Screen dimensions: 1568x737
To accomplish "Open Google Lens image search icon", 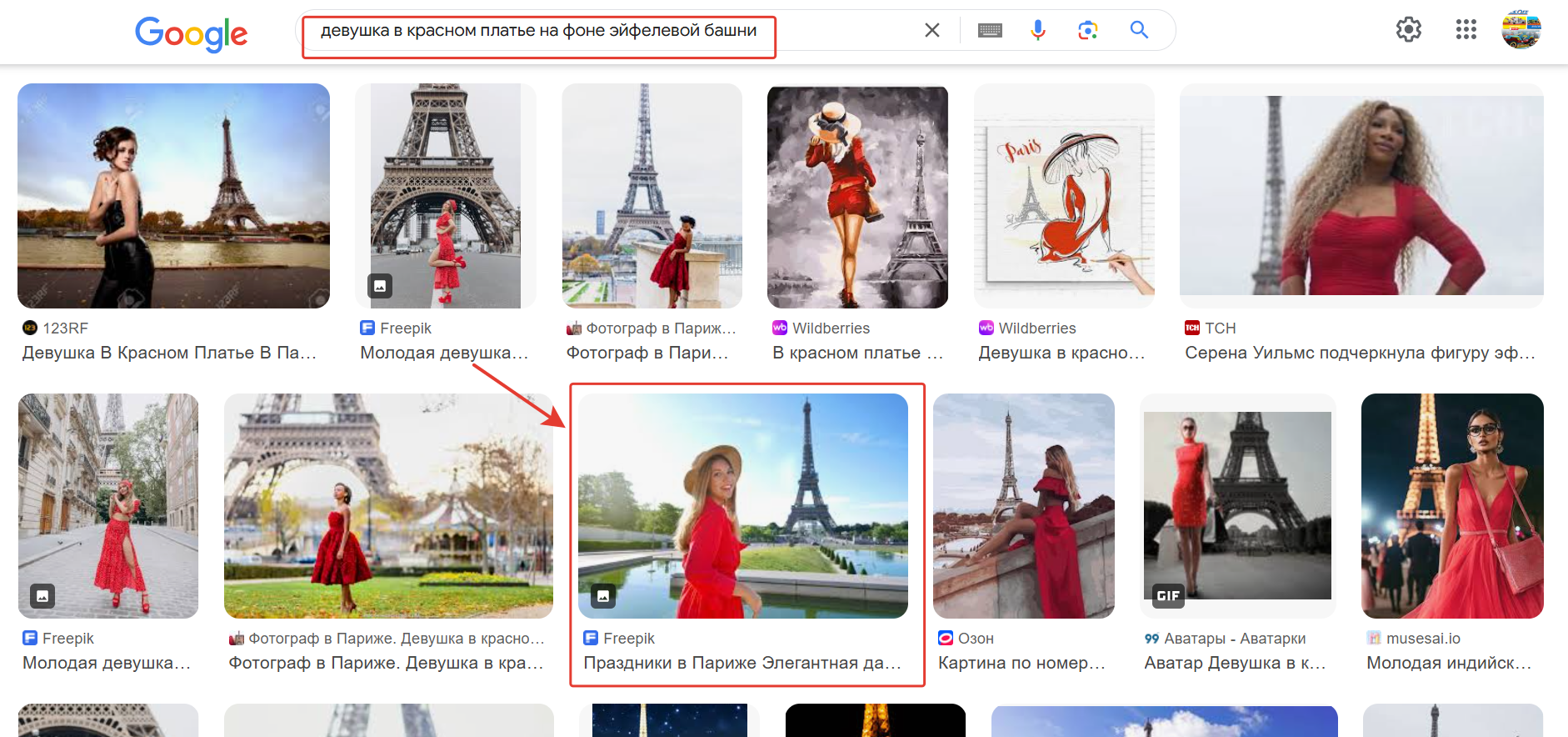I will [1087, 31].
